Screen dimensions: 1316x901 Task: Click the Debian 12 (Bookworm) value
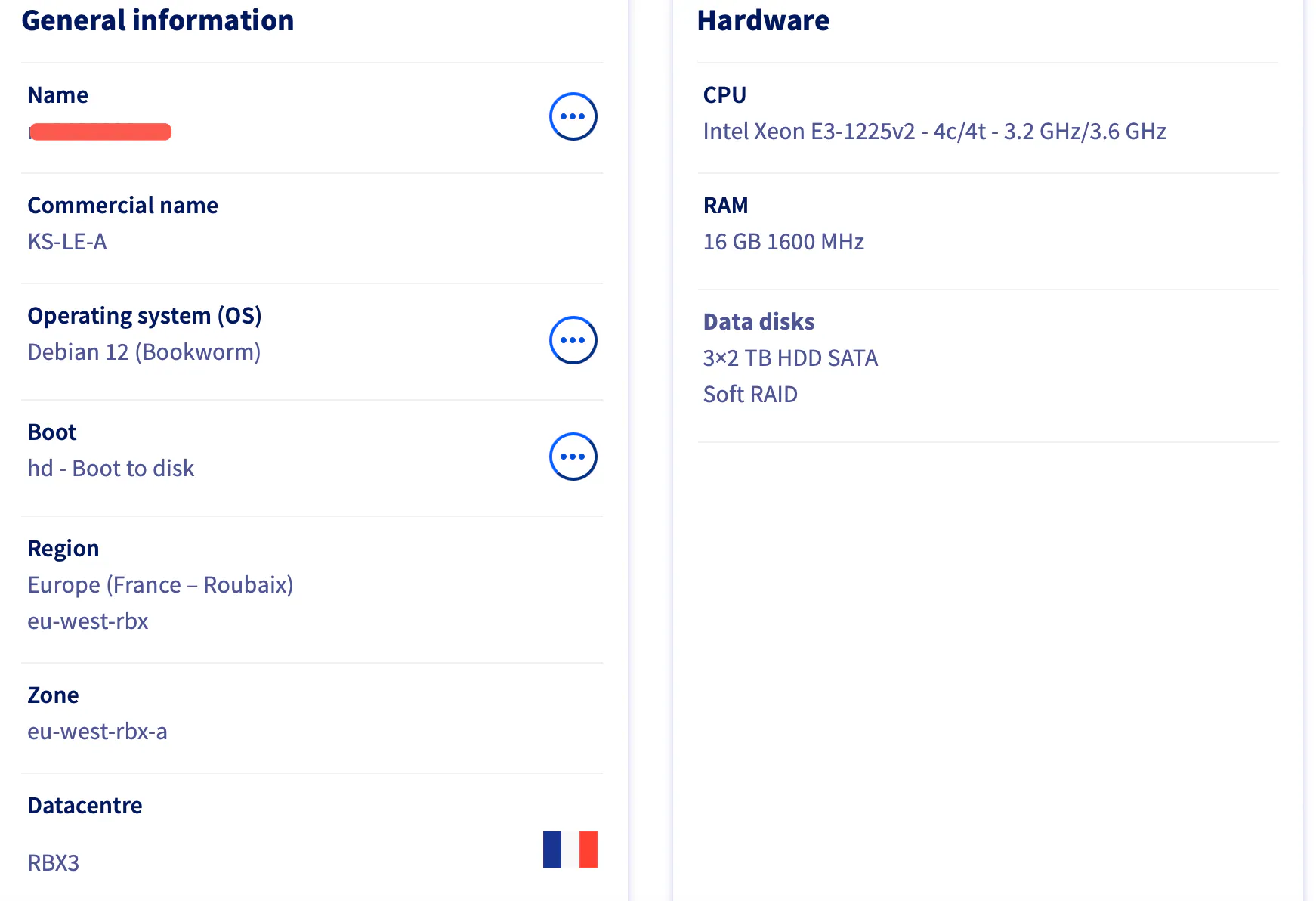144,352
